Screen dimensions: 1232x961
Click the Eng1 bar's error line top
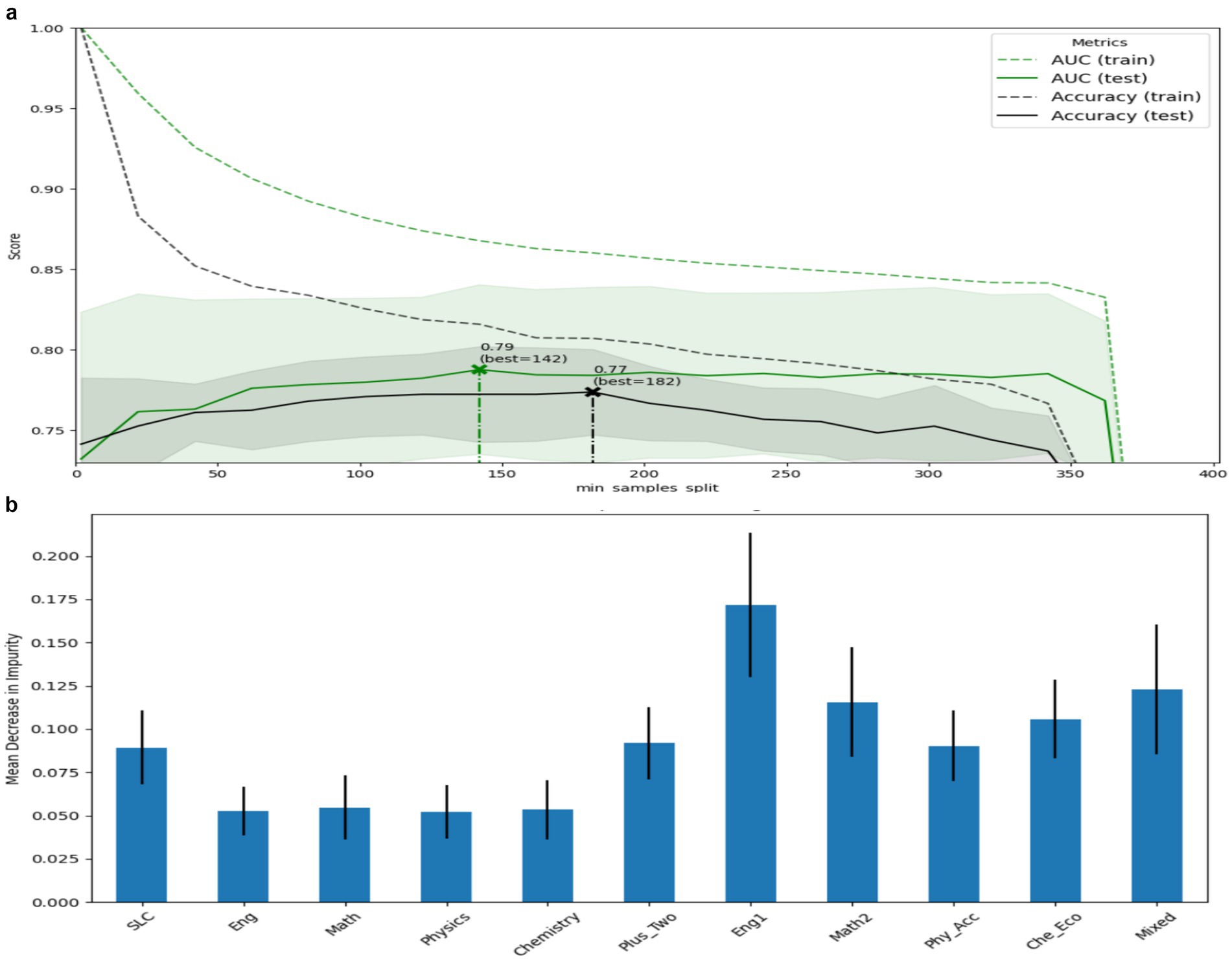click(750, 534)
